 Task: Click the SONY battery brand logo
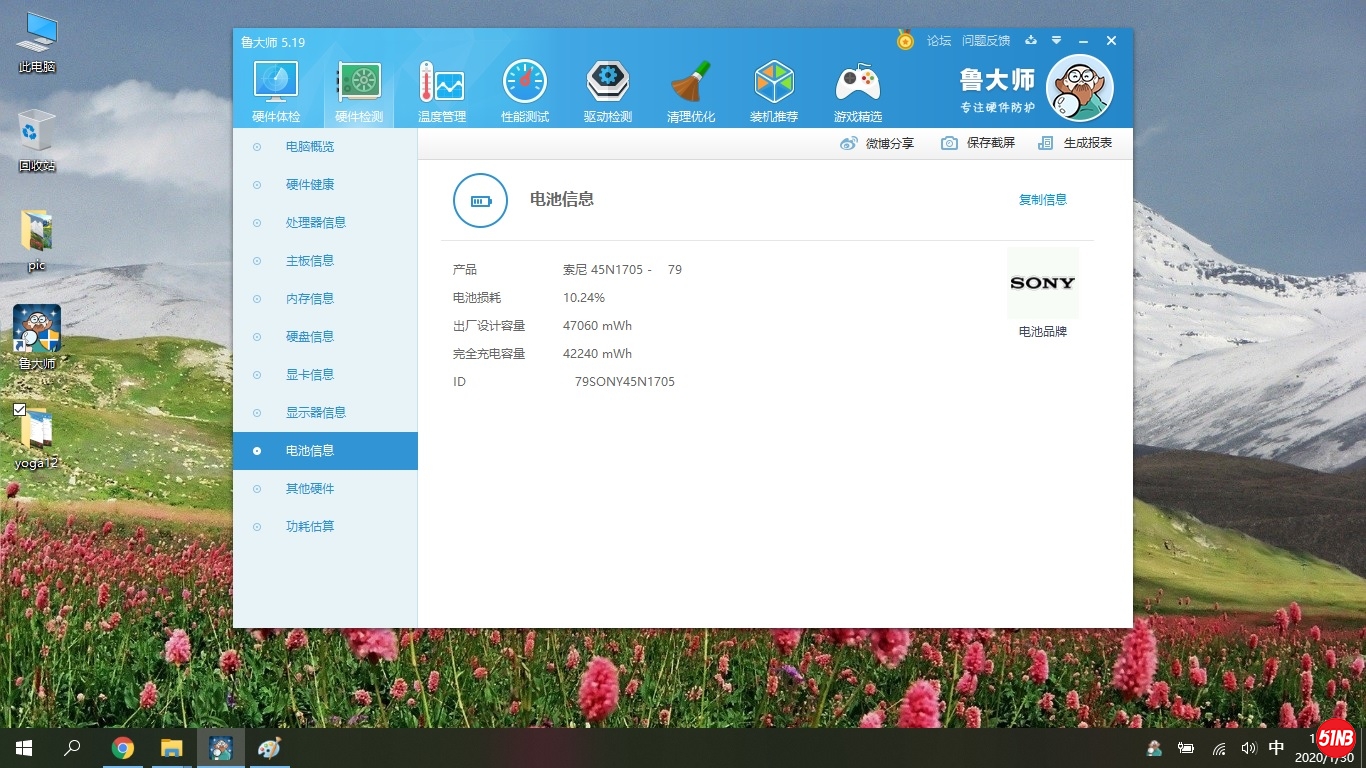(1042, 283)
